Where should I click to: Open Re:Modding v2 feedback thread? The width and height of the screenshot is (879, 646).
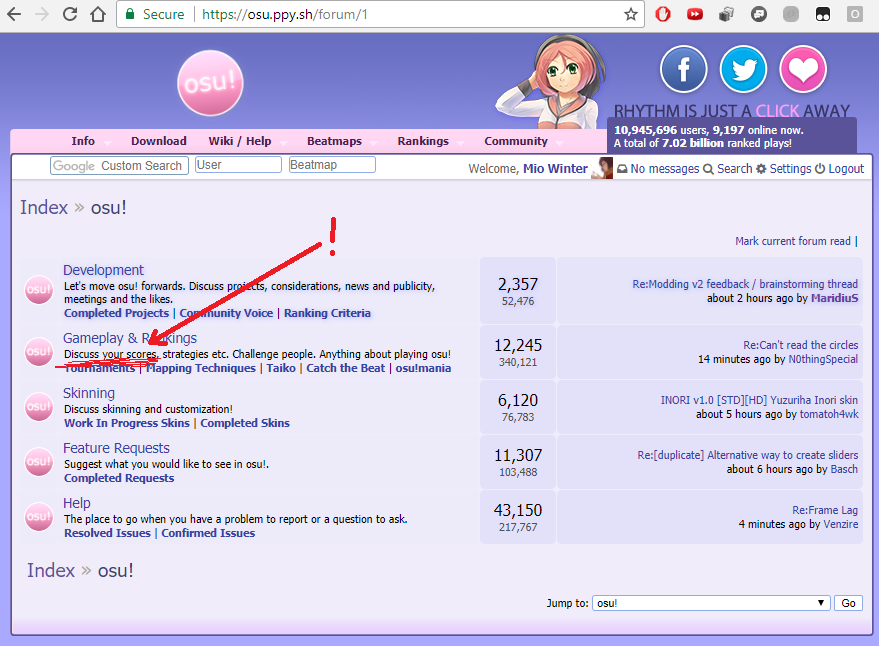point(745,284)
